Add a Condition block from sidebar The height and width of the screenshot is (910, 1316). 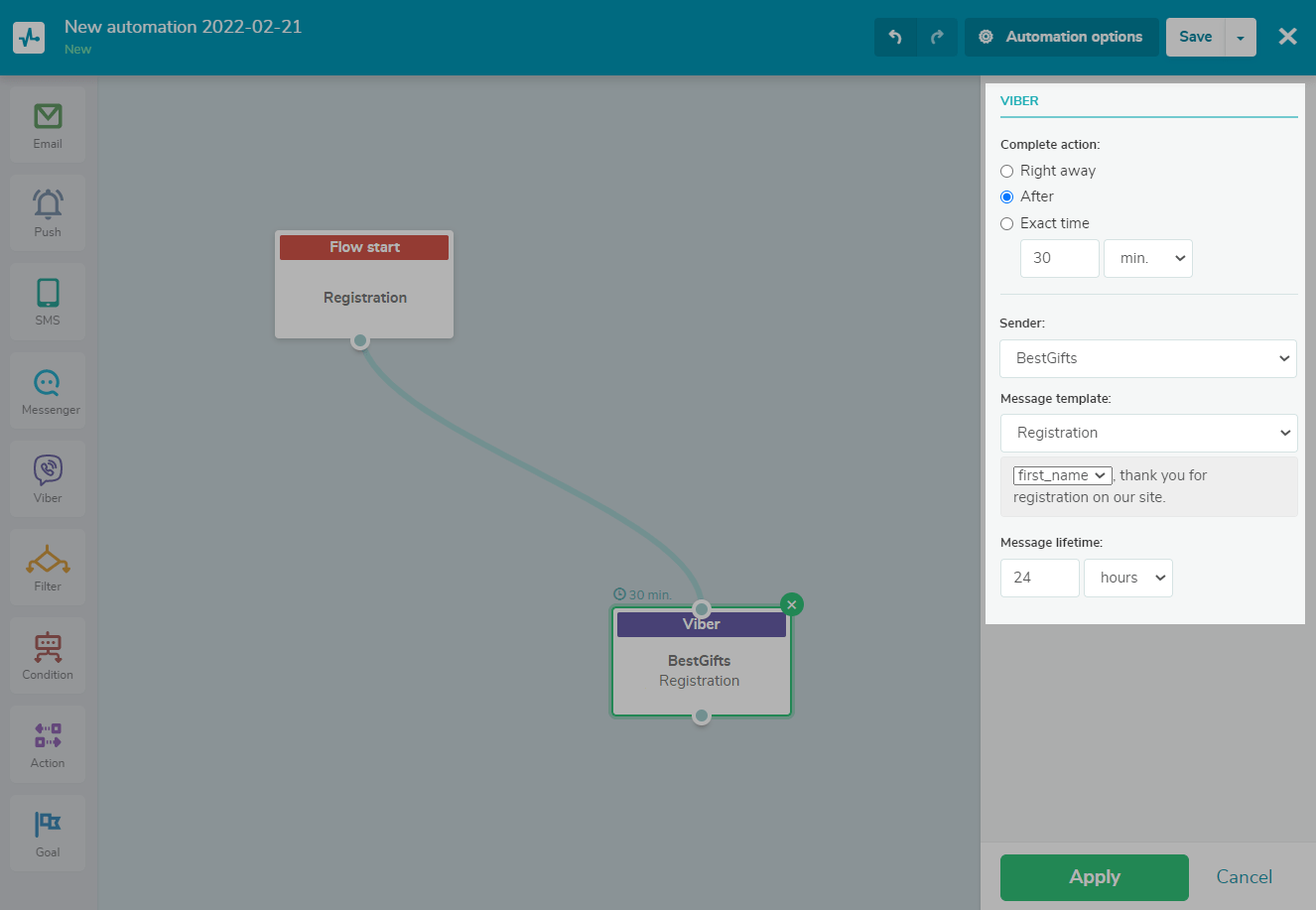[48, 655]
